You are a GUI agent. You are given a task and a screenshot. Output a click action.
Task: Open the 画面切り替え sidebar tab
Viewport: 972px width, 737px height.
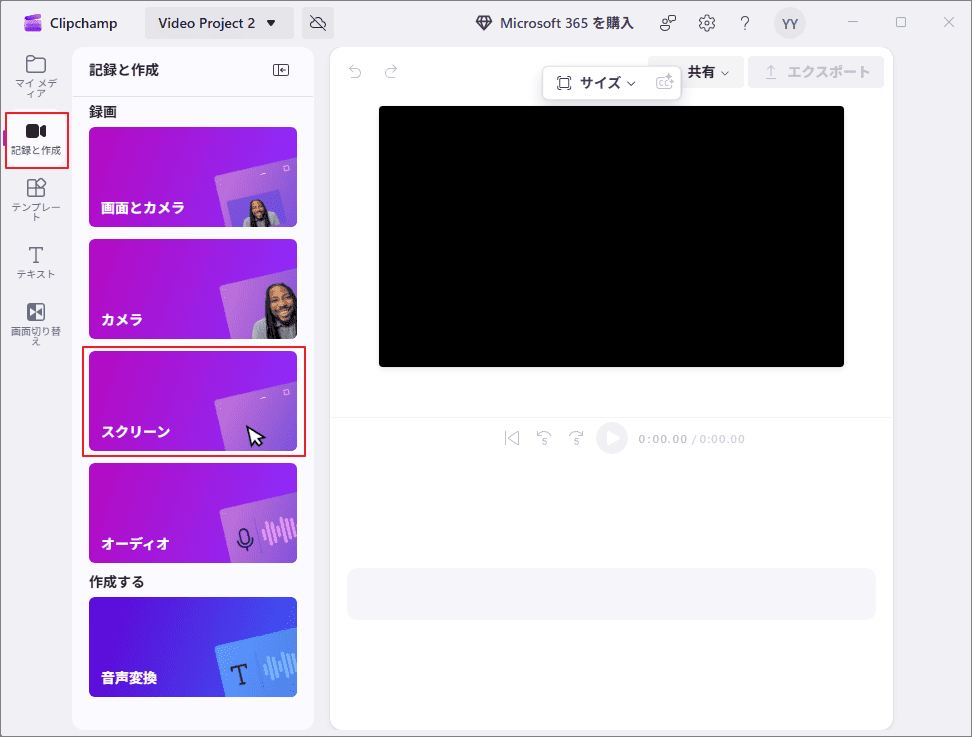[36, 323]
